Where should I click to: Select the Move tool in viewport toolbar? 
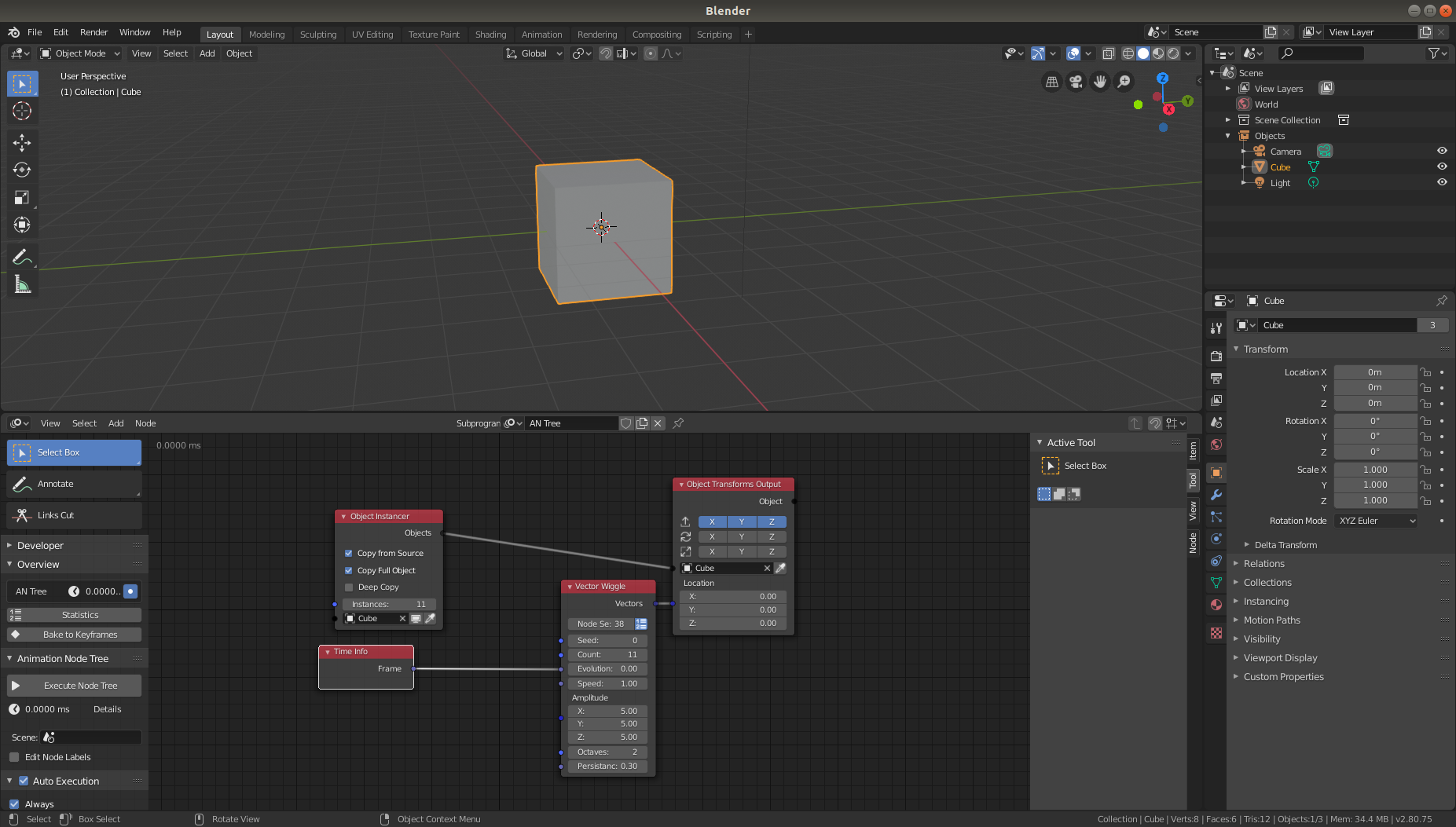(22, 143)
